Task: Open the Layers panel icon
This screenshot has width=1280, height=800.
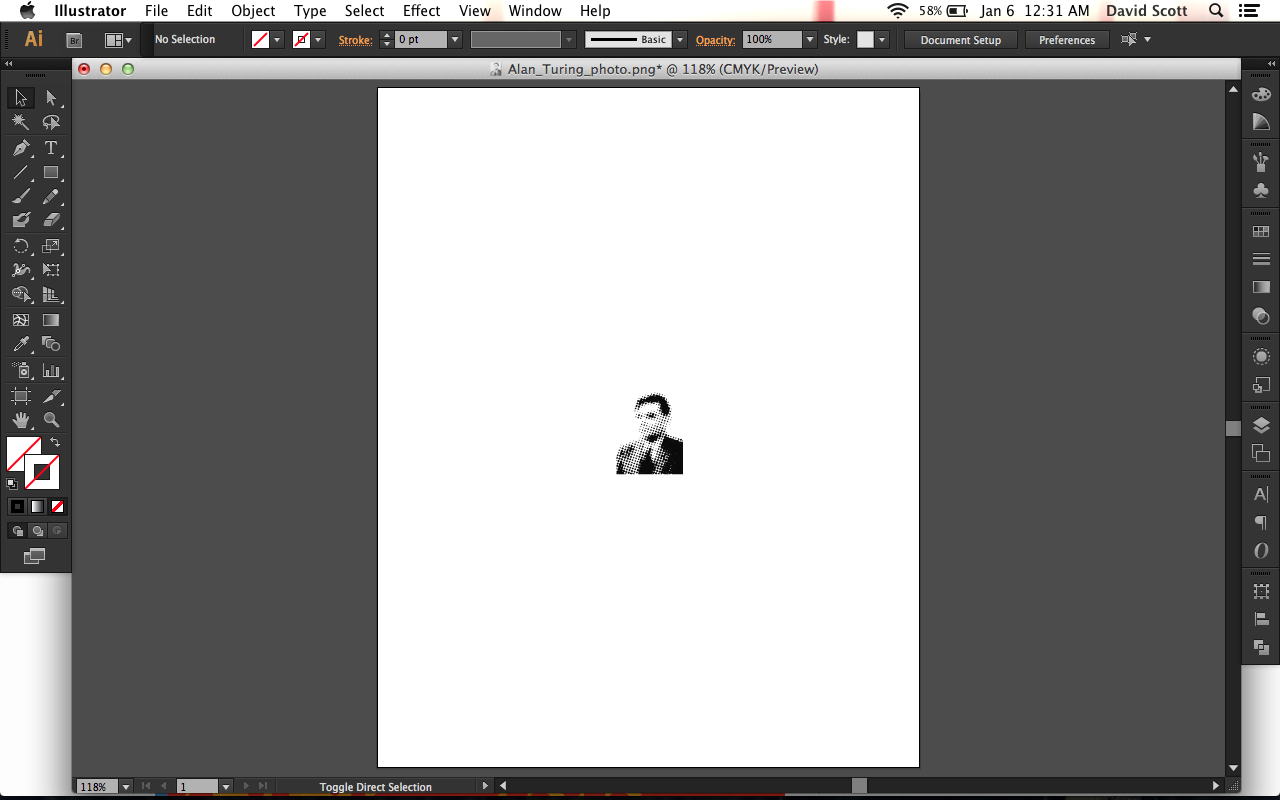Action: [1261, 426]
